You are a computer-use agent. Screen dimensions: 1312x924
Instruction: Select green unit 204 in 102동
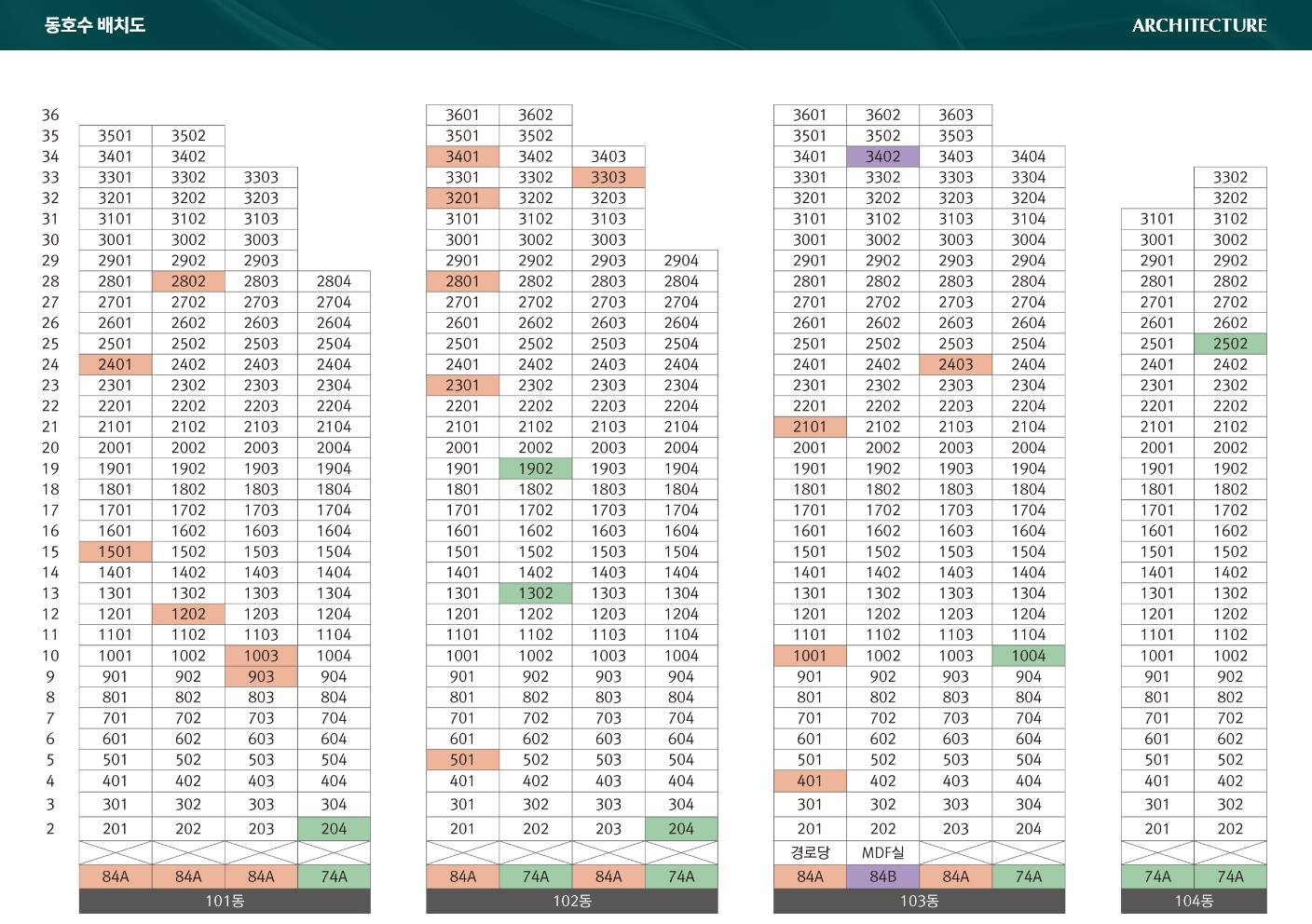click(x=681, y=829)
